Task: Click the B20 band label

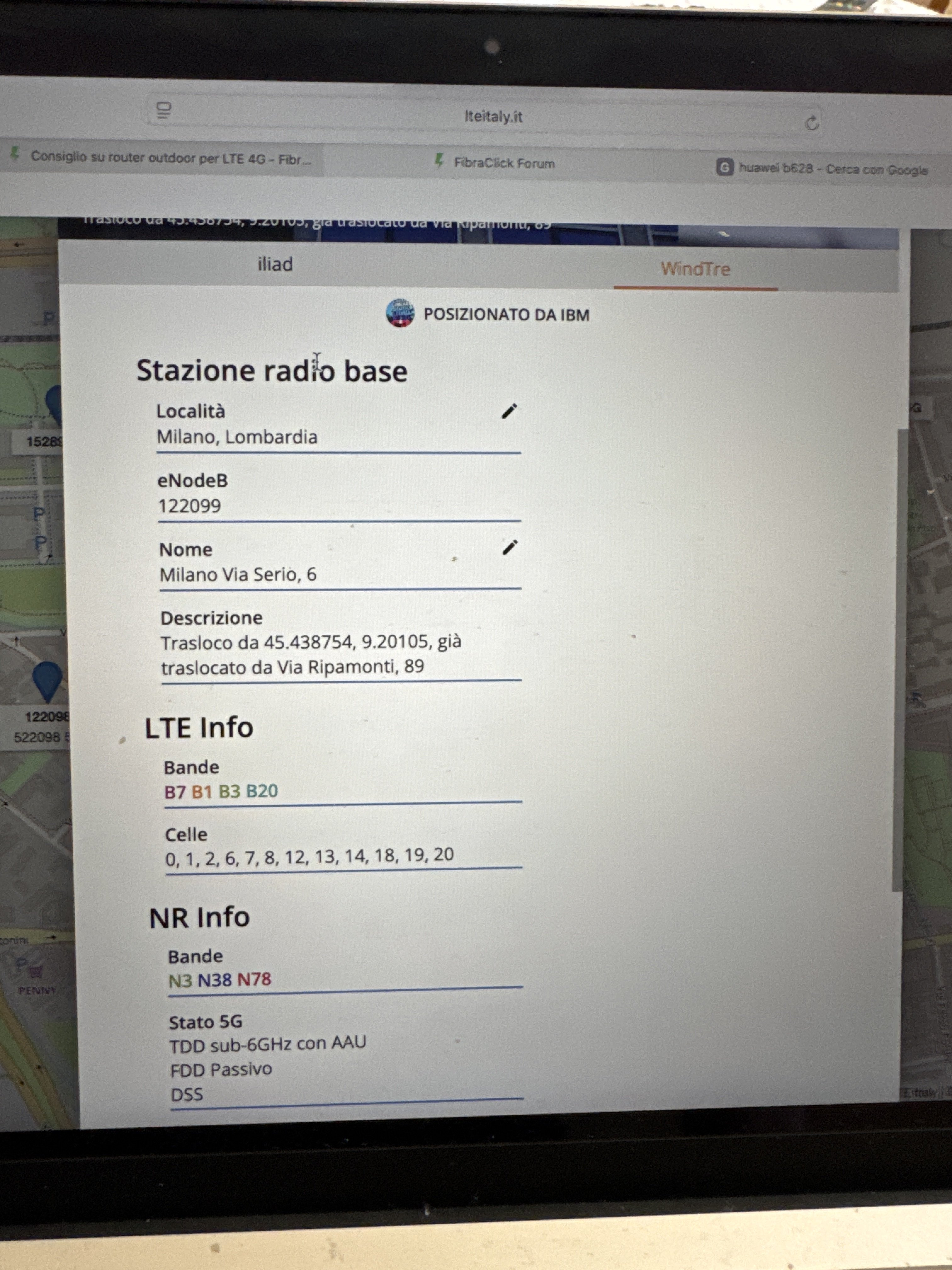Action: pyautogui.click(x=262, y=791)
